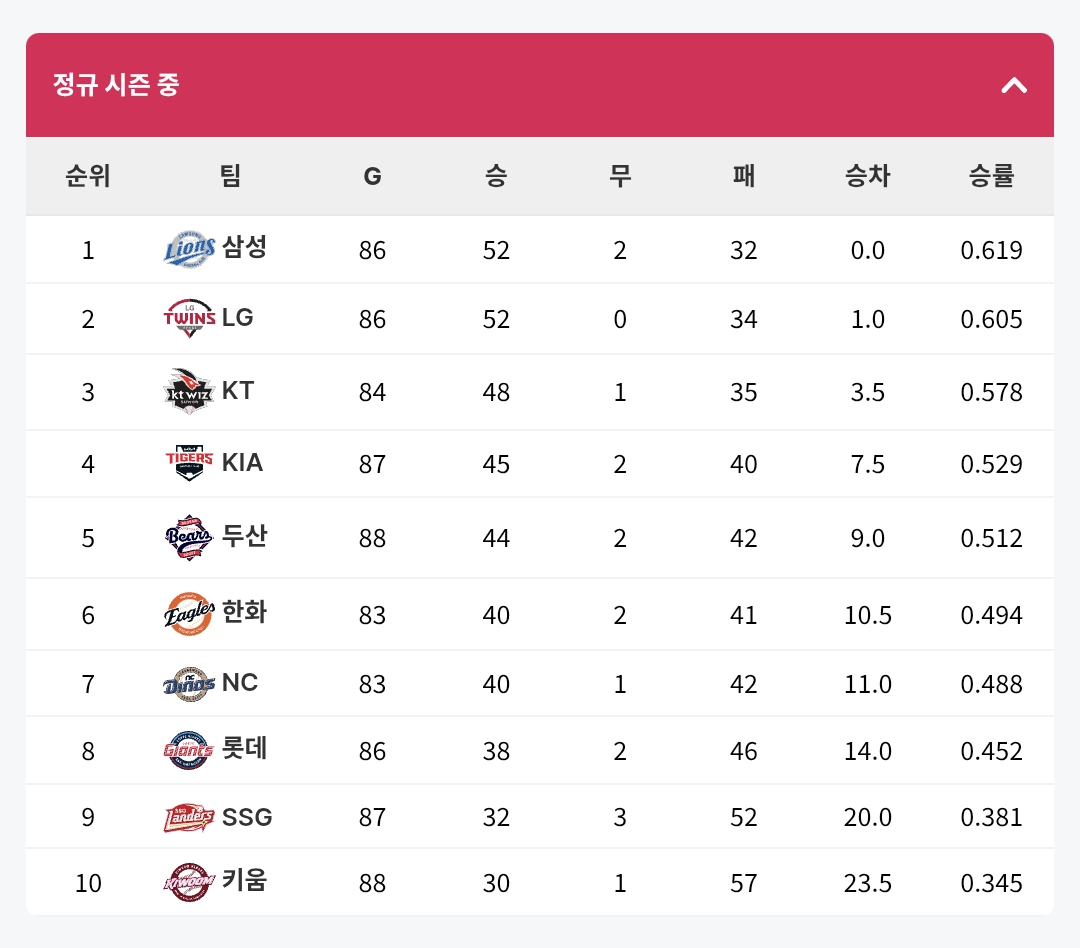Click the 순위 column header
Viewport: 1080px width, 948px height.
click(x=87, y=176)
